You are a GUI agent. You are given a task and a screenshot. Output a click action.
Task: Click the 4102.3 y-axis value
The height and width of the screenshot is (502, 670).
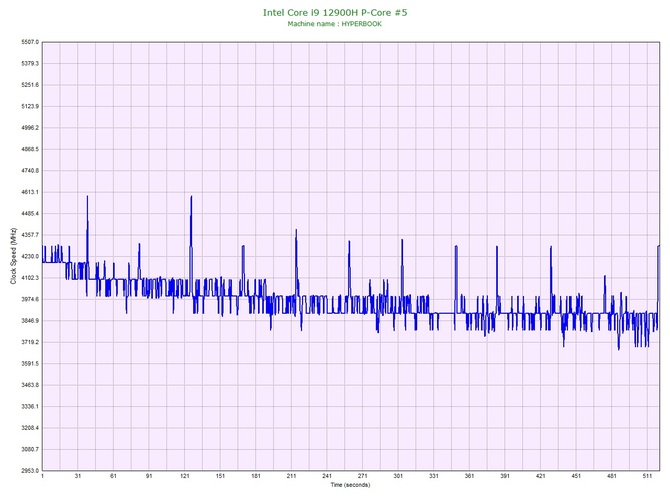point(30,278)
